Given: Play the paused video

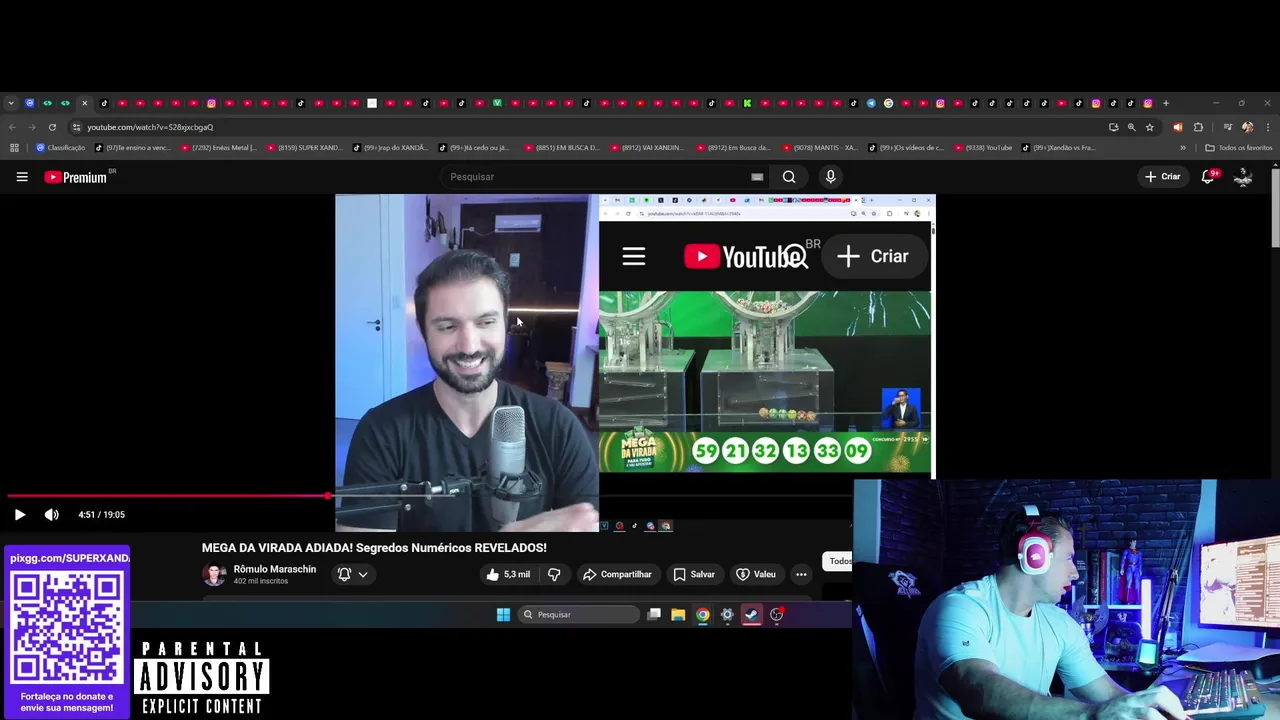Looking at the screenshot, I should [19, 515].
